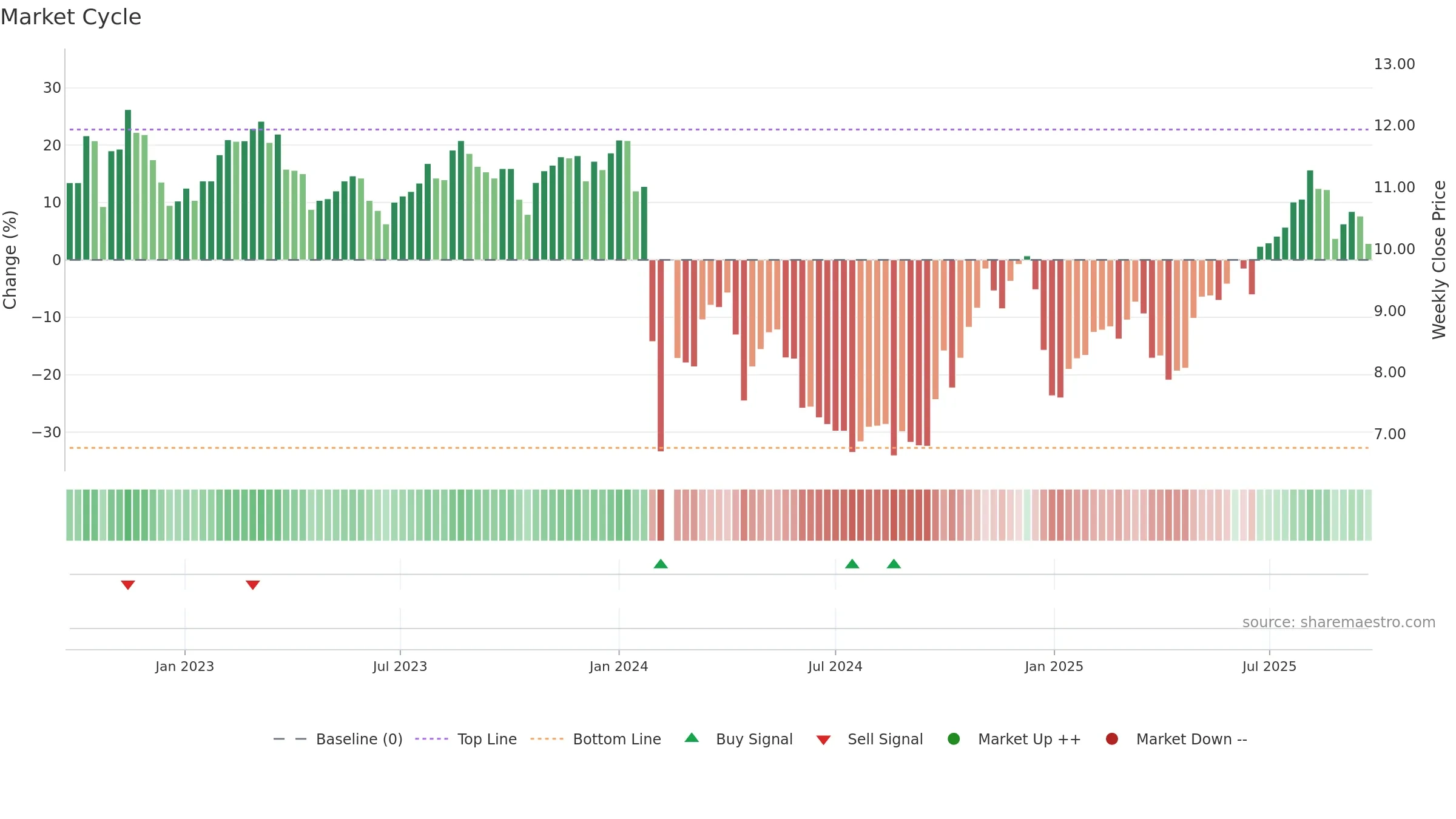Click the Top Line purple legend marker

(x=431, y=739)
